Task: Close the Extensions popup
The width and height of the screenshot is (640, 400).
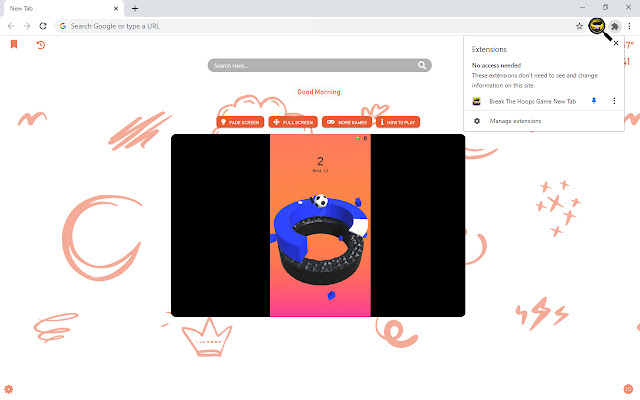Action: (x=616, y=43)
